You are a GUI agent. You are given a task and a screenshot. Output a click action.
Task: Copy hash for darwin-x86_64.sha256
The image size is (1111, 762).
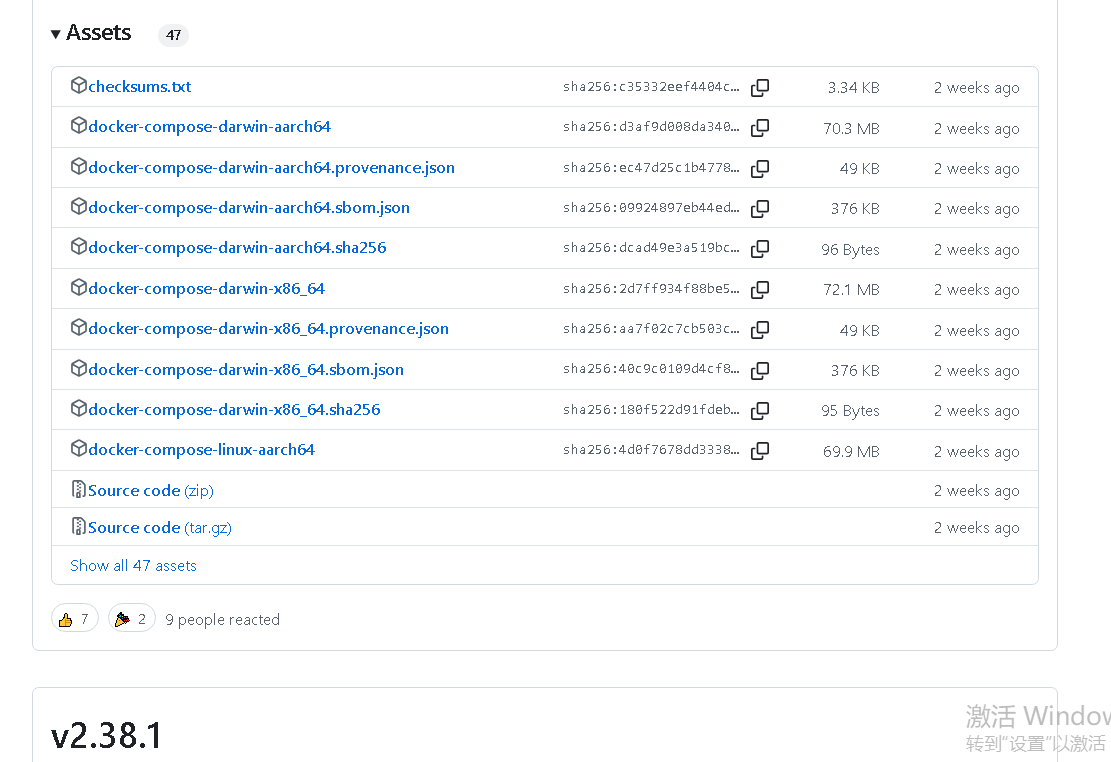pyautogui.click(x=760, y=410)
